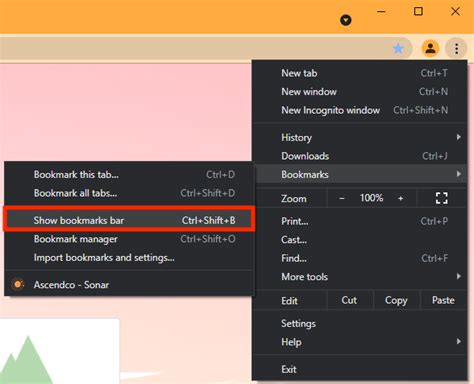
Task: Click the Cut button in Edit row
Action: 349,300
